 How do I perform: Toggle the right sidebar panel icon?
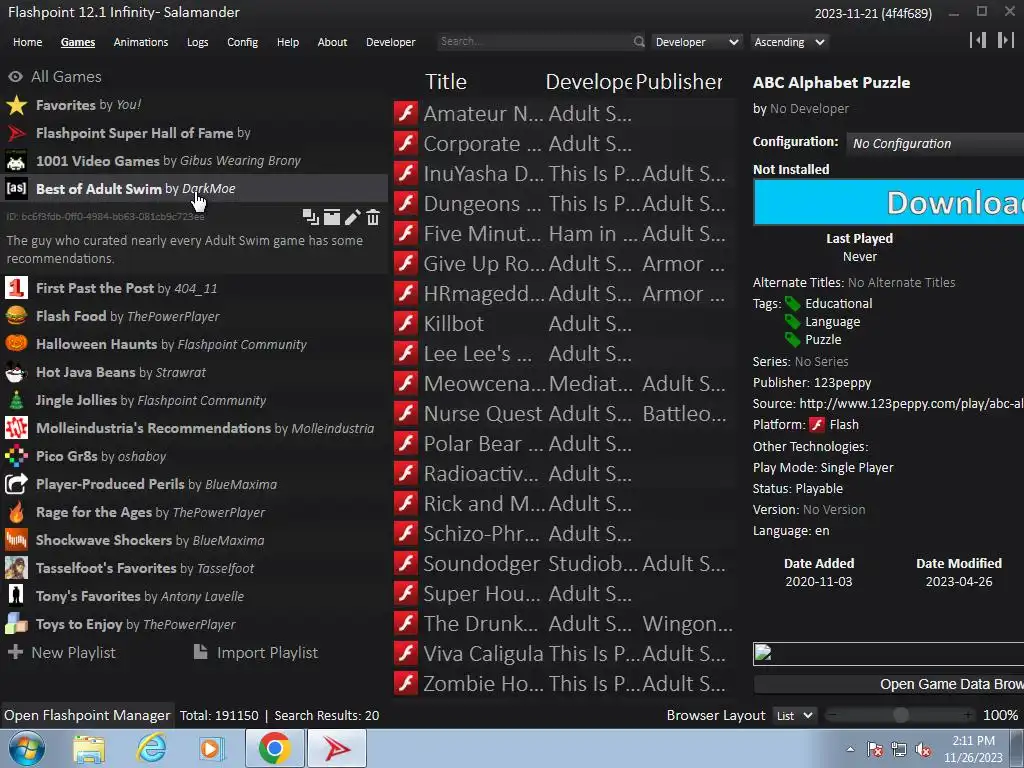[1006, 40]
